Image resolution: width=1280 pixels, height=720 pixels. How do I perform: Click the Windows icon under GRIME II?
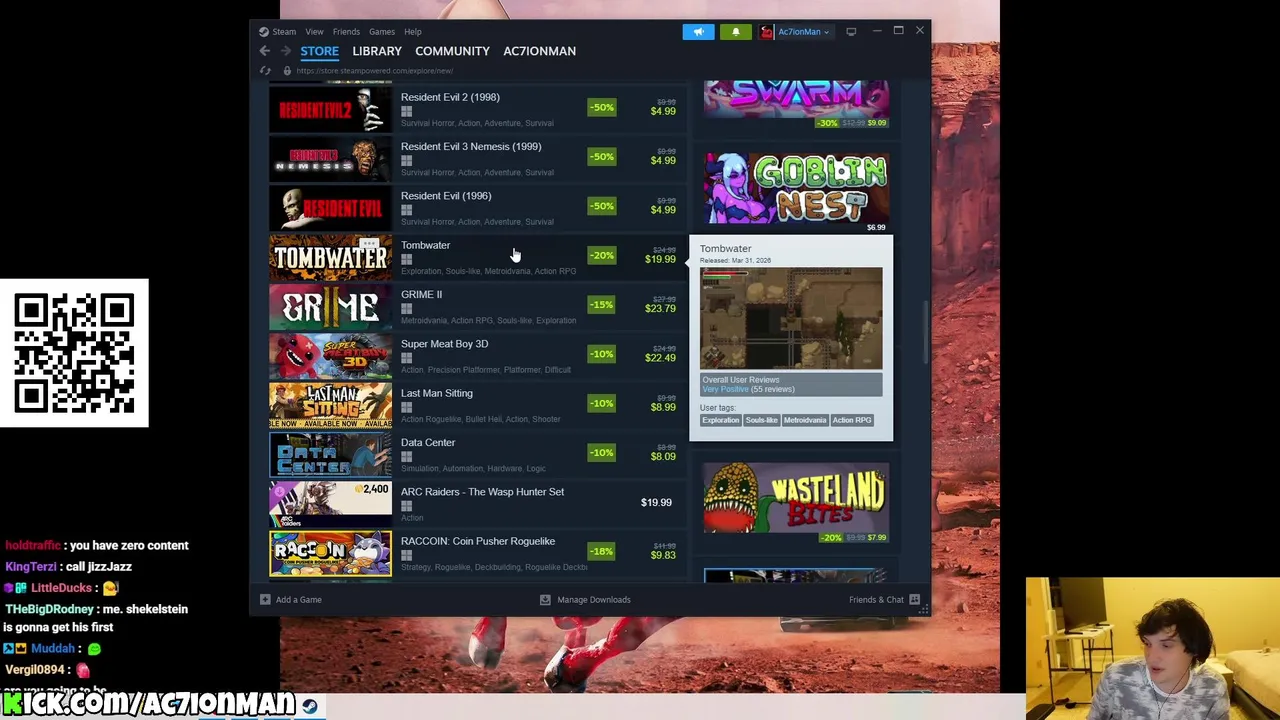click(x=406, y=308)
